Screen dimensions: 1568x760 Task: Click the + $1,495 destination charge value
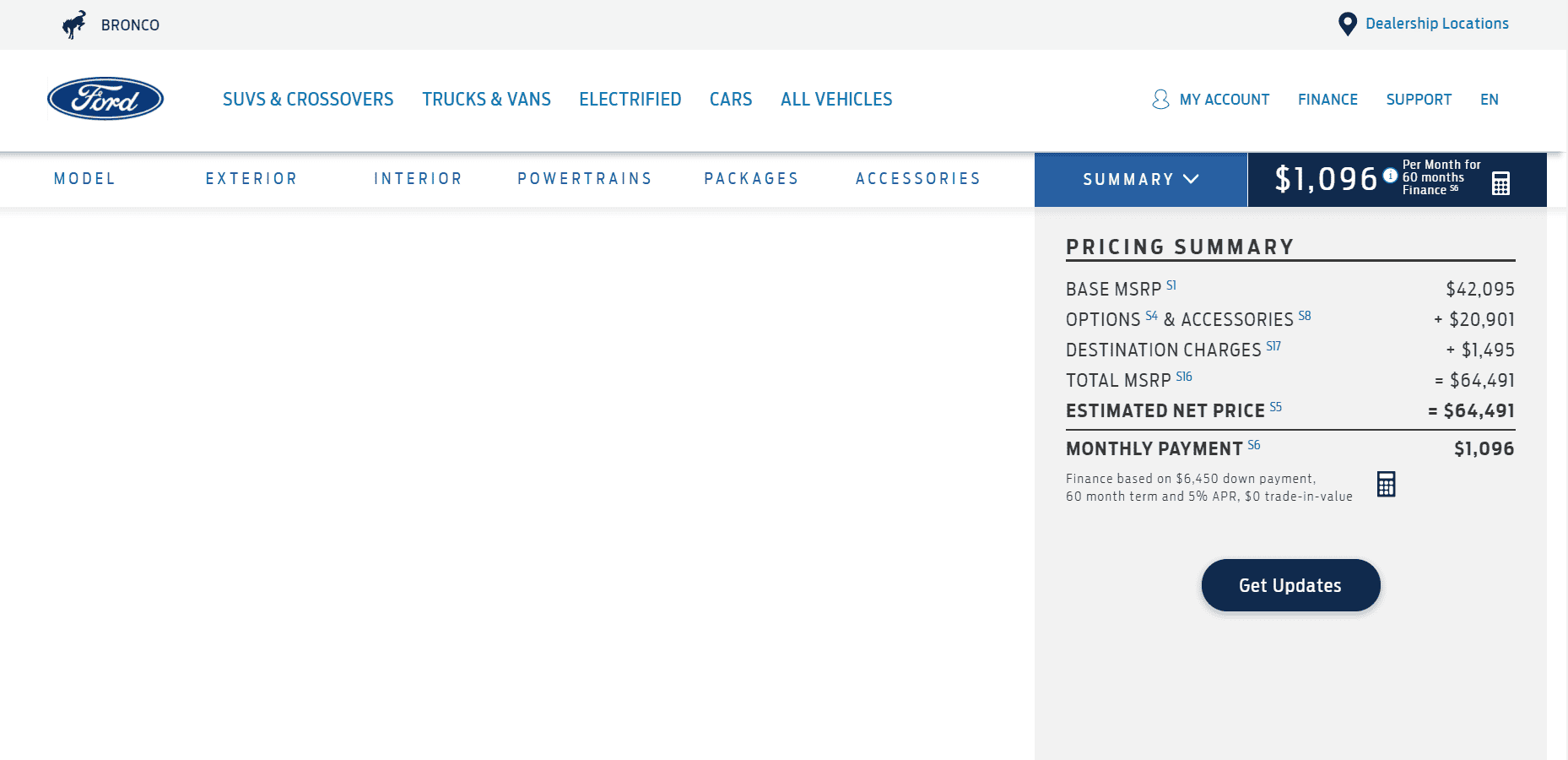click(1480, 350)
